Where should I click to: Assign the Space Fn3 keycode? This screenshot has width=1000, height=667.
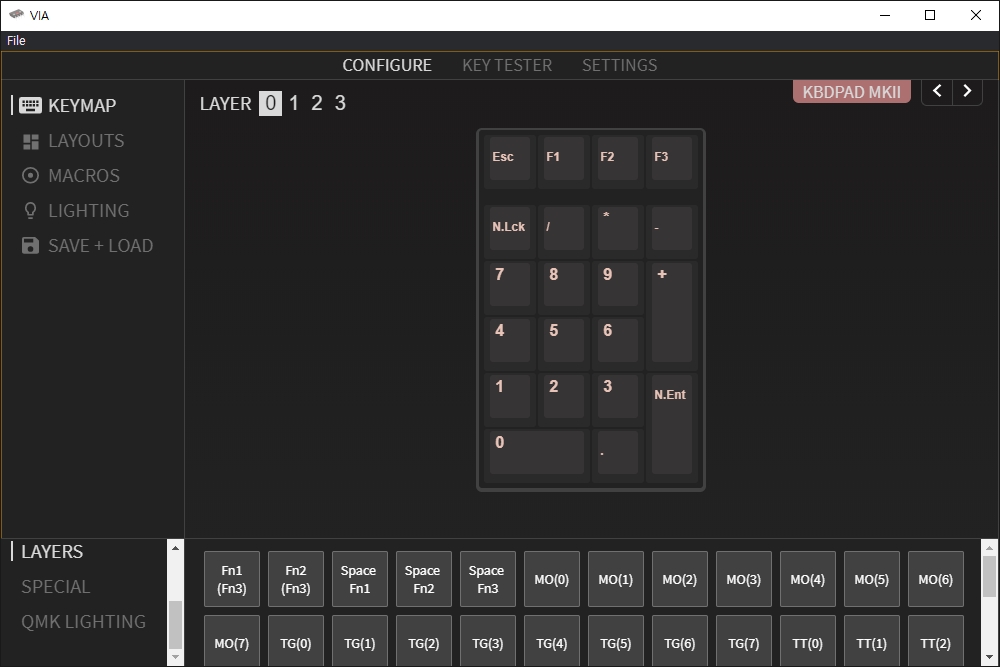coord(488,579)
